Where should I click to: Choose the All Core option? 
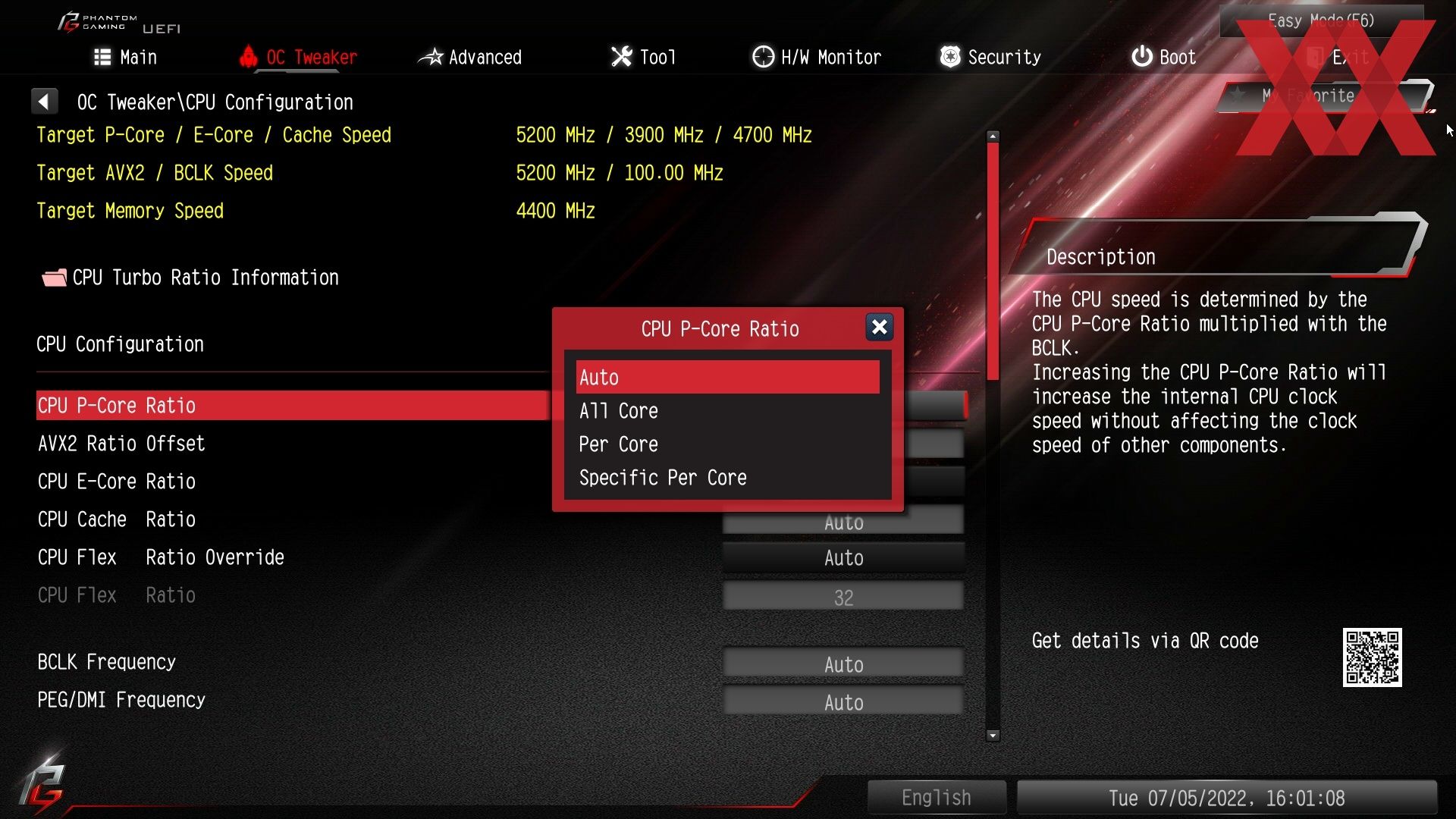click(727, 411)
